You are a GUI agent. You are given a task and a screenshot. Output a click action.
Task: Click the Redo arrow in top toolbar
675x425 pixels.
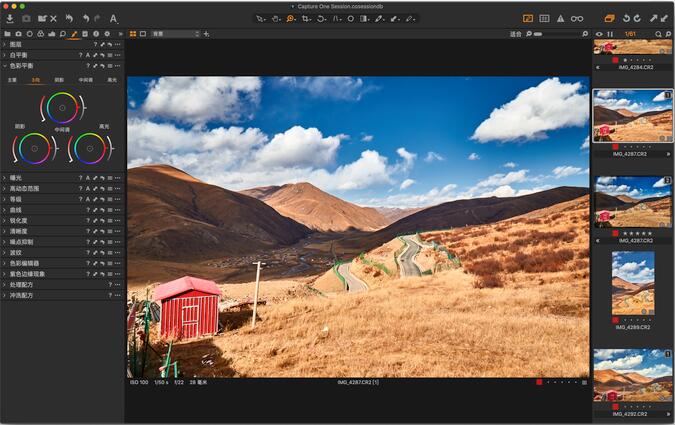[x=97, y=19]
